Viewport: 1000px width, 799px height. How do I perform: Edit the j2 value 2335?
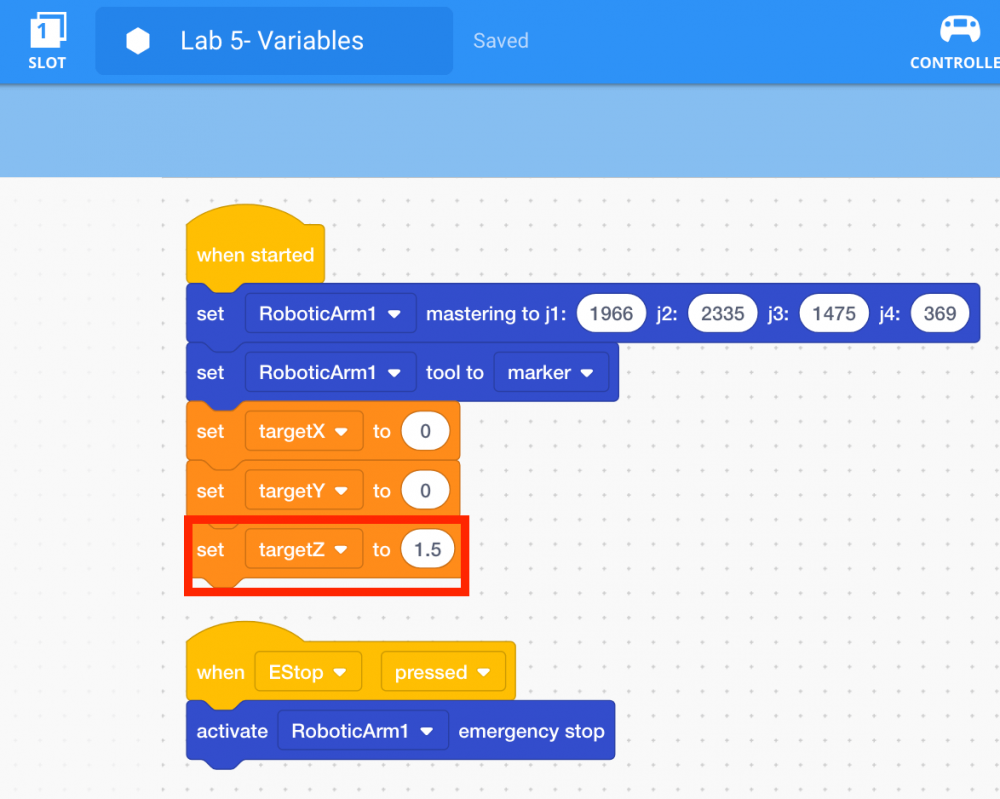coord(722,314)
